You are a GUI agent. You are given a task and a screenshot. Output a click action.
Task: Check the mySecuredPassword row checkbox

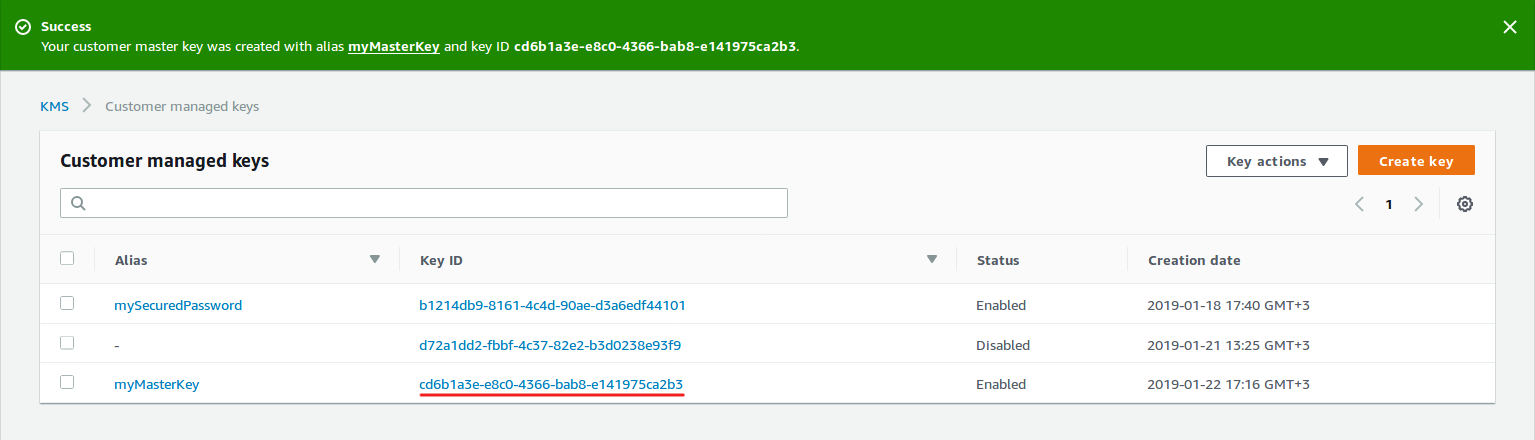(x=67, y=303)
